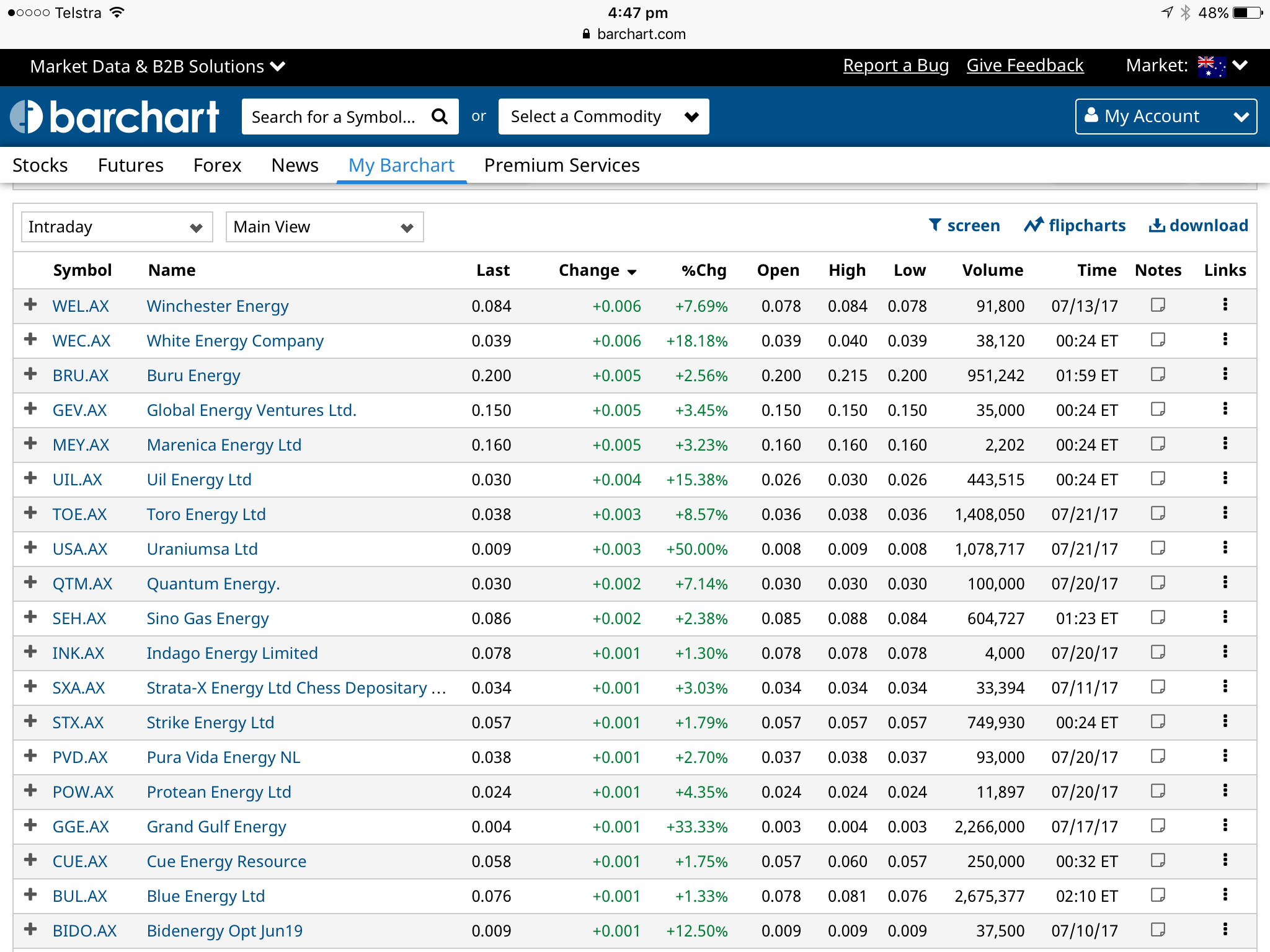Open links menu dots for BUL.AX
The width and height of the screenshot is (1270, 952).
pyautogui.click(x=1225, y=894)
